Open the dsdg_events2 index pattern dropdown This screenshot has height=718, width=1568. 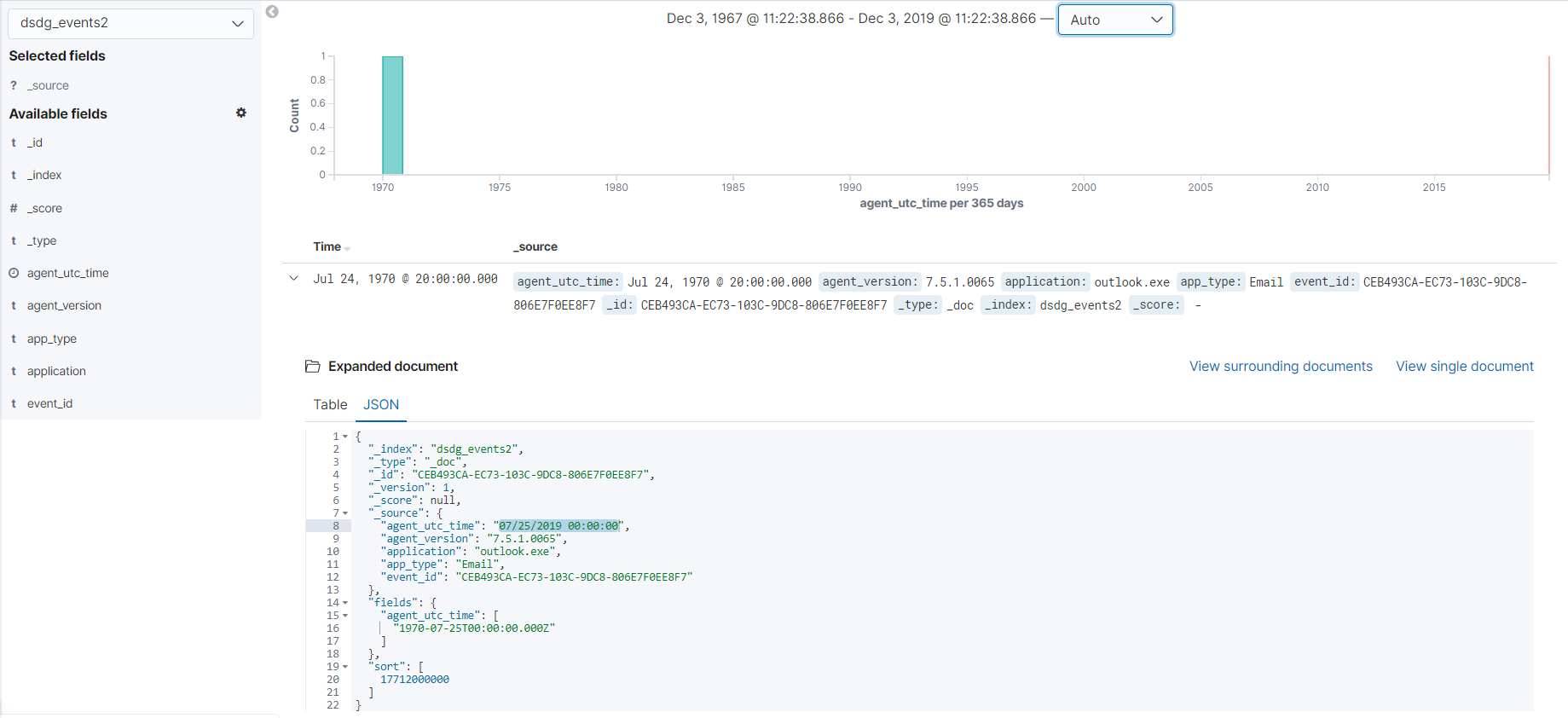coord(130,23)
